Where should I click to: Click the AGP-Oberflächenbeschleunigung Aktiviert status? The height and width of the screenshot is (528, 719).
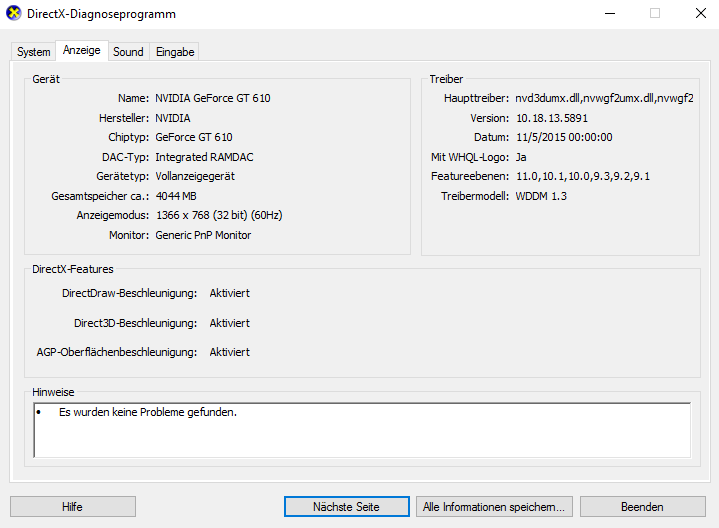[x=229, y=352]
